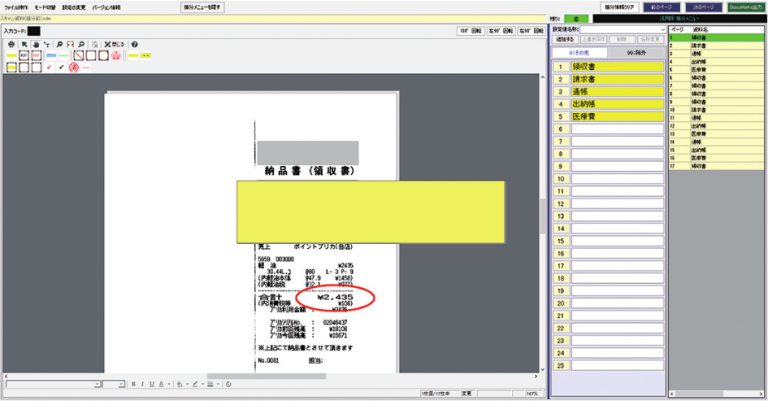The width and height of the screenshot is (768, 401).
Task: Select the red checkmark annotation
Action: [49, 68]
